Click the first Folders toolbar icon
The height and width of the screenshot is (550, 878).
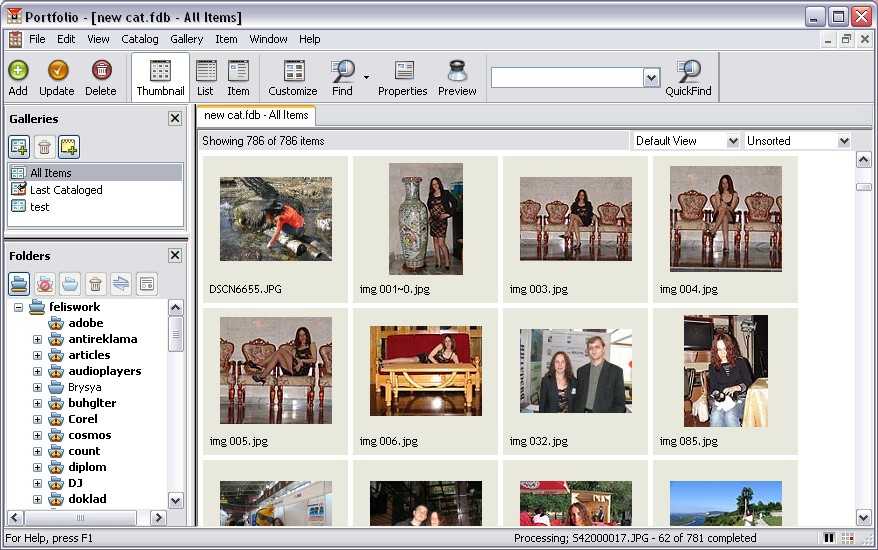click(19, 284)
